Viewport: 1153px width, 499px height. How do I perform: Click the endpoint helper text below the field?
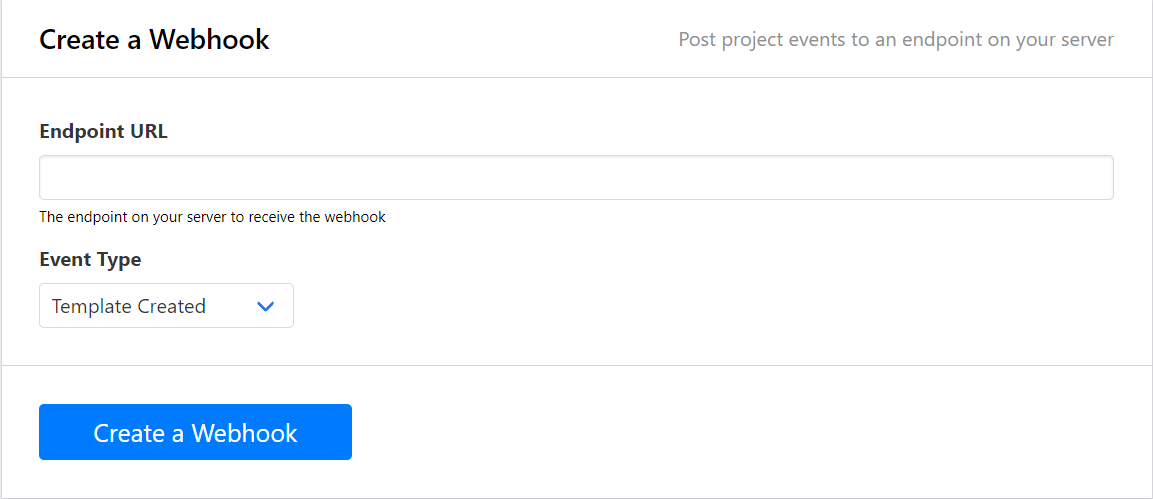[x=212, y=217]
